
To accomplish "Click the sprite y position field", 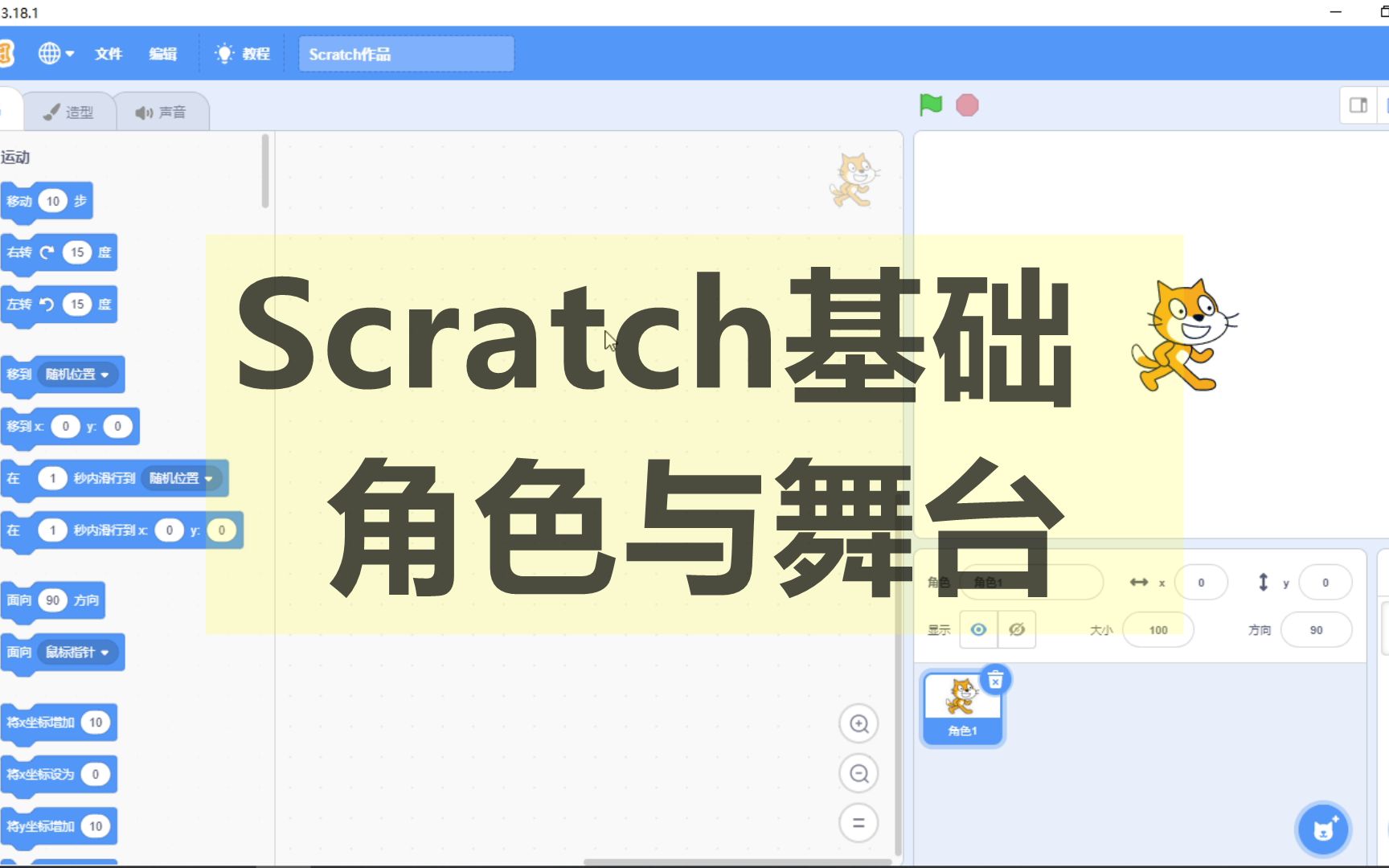I will point(1325,583).
